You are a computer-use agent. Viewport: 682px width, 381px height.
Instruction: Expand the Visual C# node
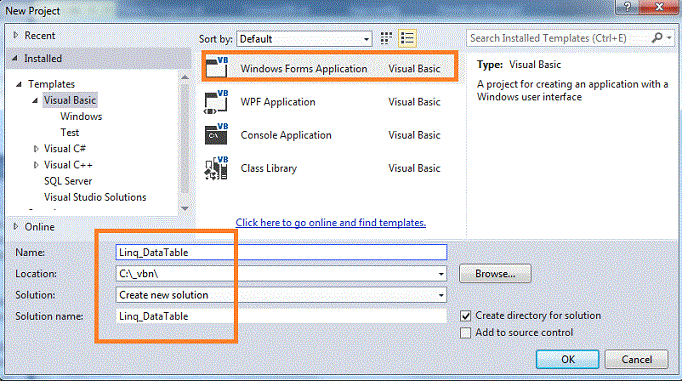36,149
